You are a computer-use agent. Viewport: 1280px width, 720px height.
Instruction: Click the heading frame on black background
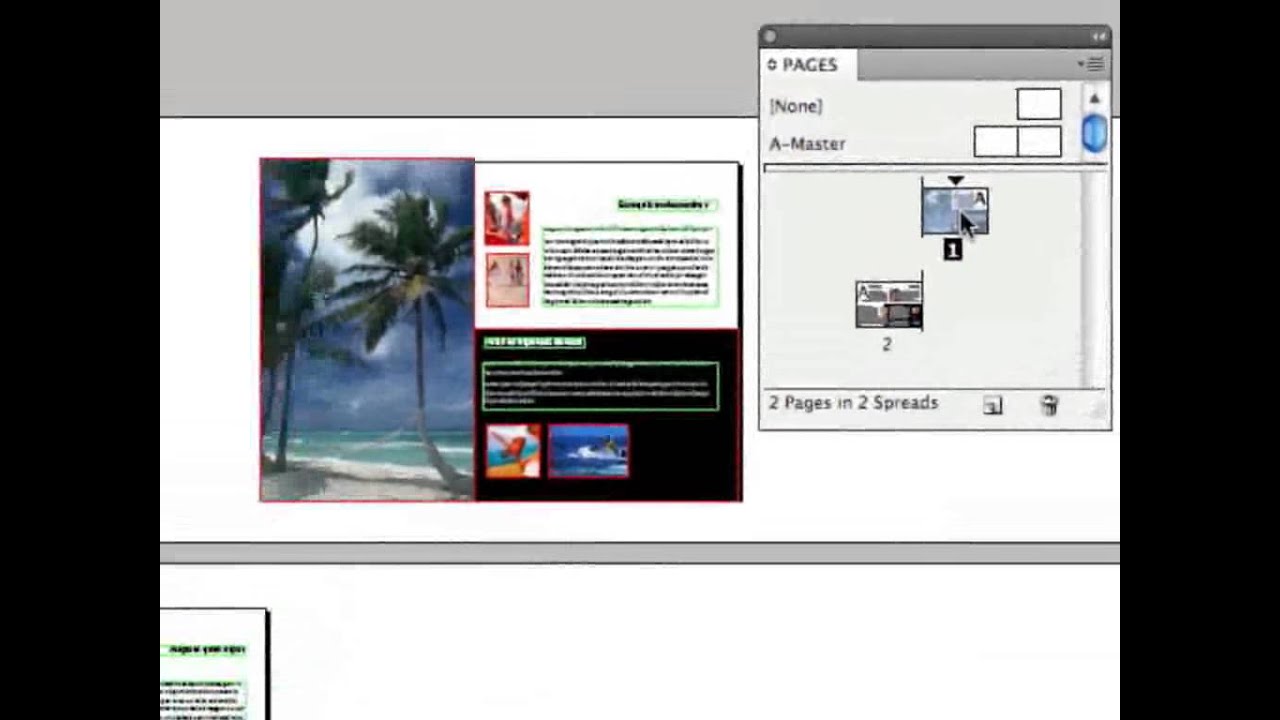(x=533, y=342)
